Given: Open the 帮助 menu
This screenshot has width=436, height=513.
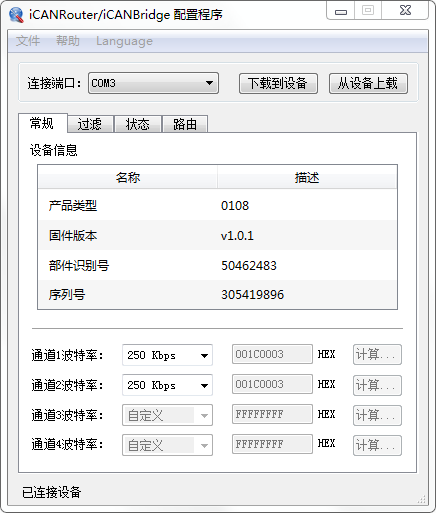Looking at the screenshot, I should click(68, 41).
